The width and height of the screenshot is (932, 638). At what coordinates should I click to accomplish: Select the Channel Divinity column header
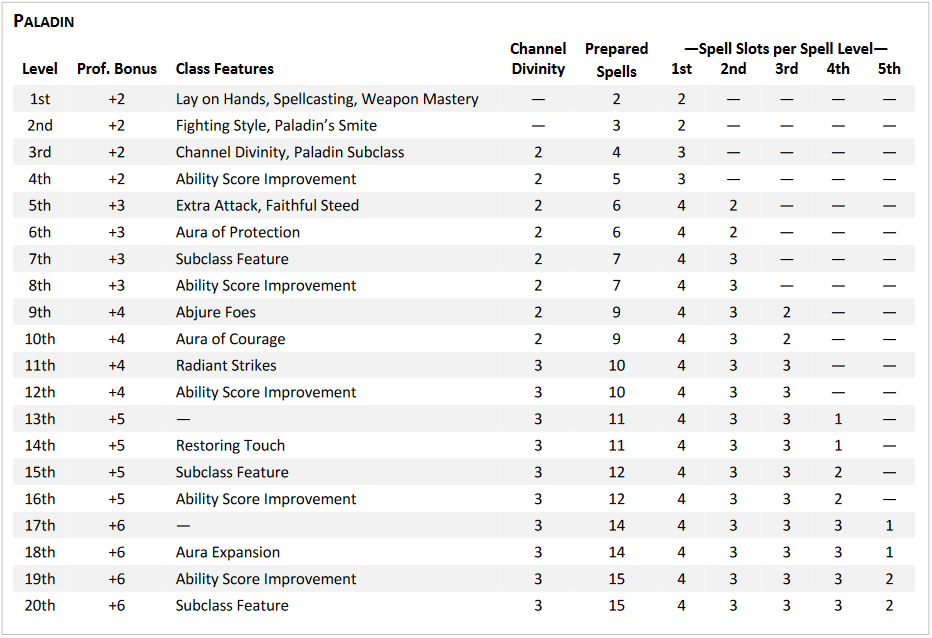tap(538, 59)
